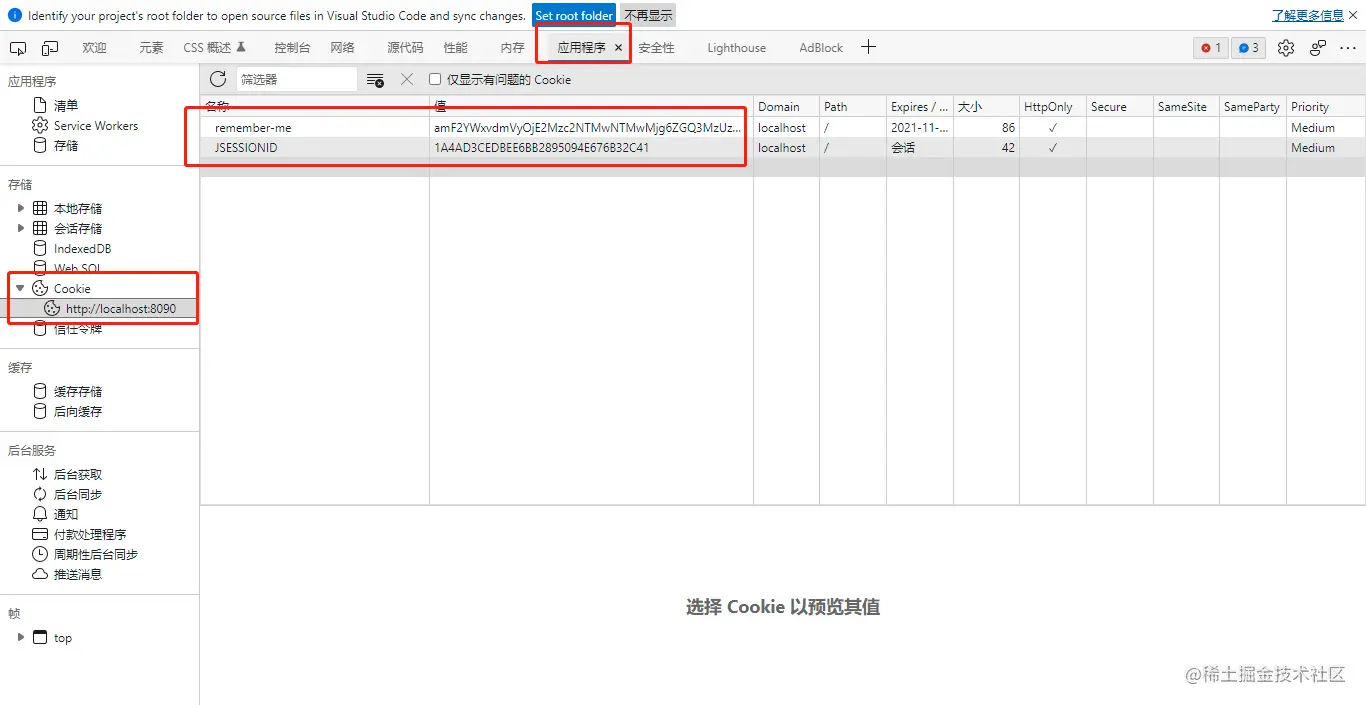This screenshot has height=705, width=1366.
Task: Expand the top frame node
Action: click(x=21, y=637)
